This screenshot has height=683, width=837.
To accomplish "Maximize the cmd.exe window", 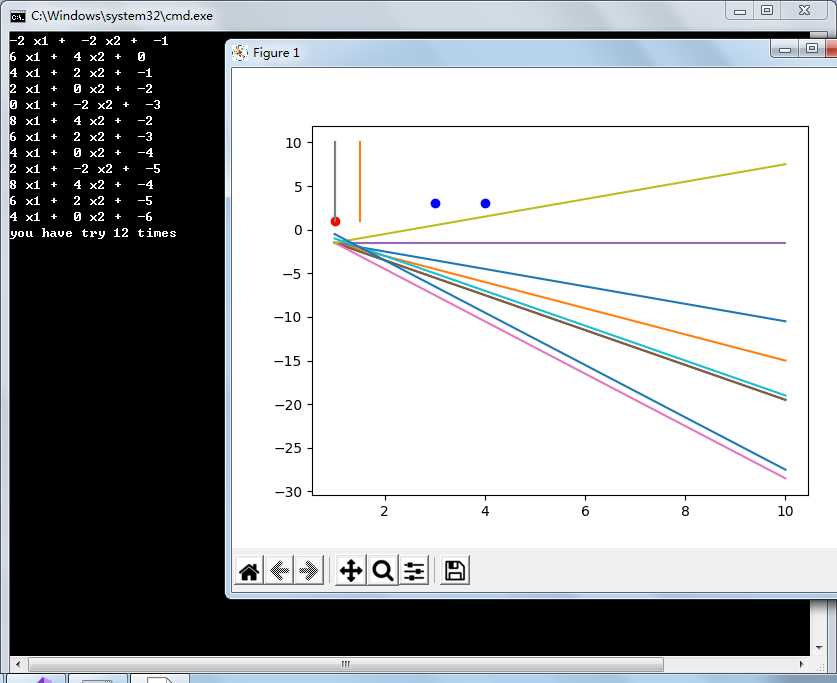I will pos(767,11).
